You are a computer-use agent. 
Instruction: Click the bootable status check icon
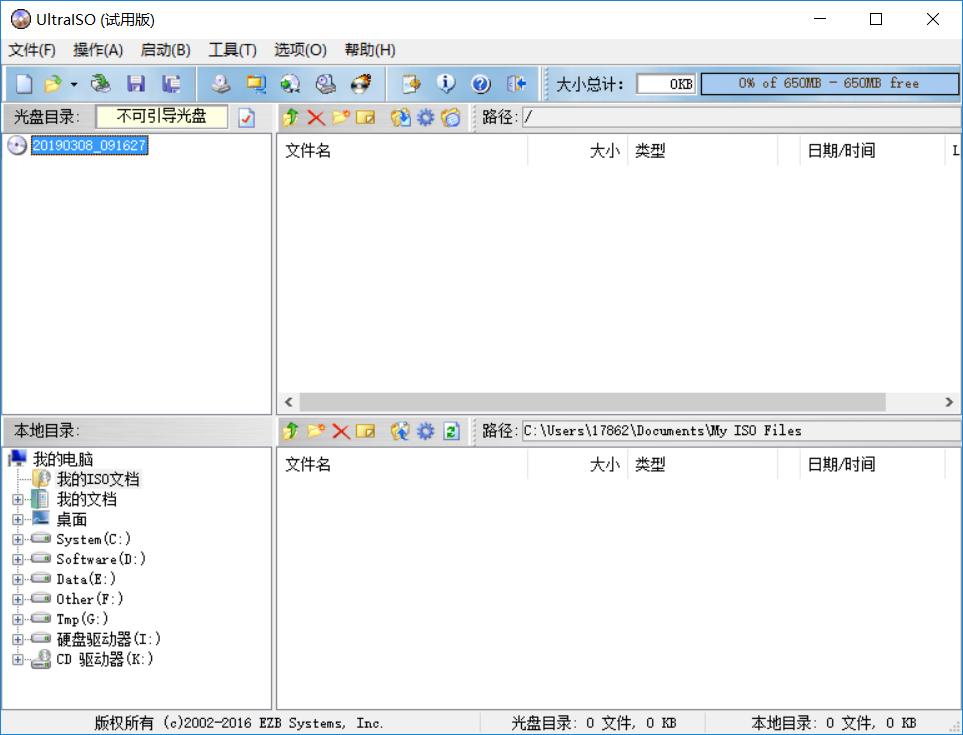[245, 117]
